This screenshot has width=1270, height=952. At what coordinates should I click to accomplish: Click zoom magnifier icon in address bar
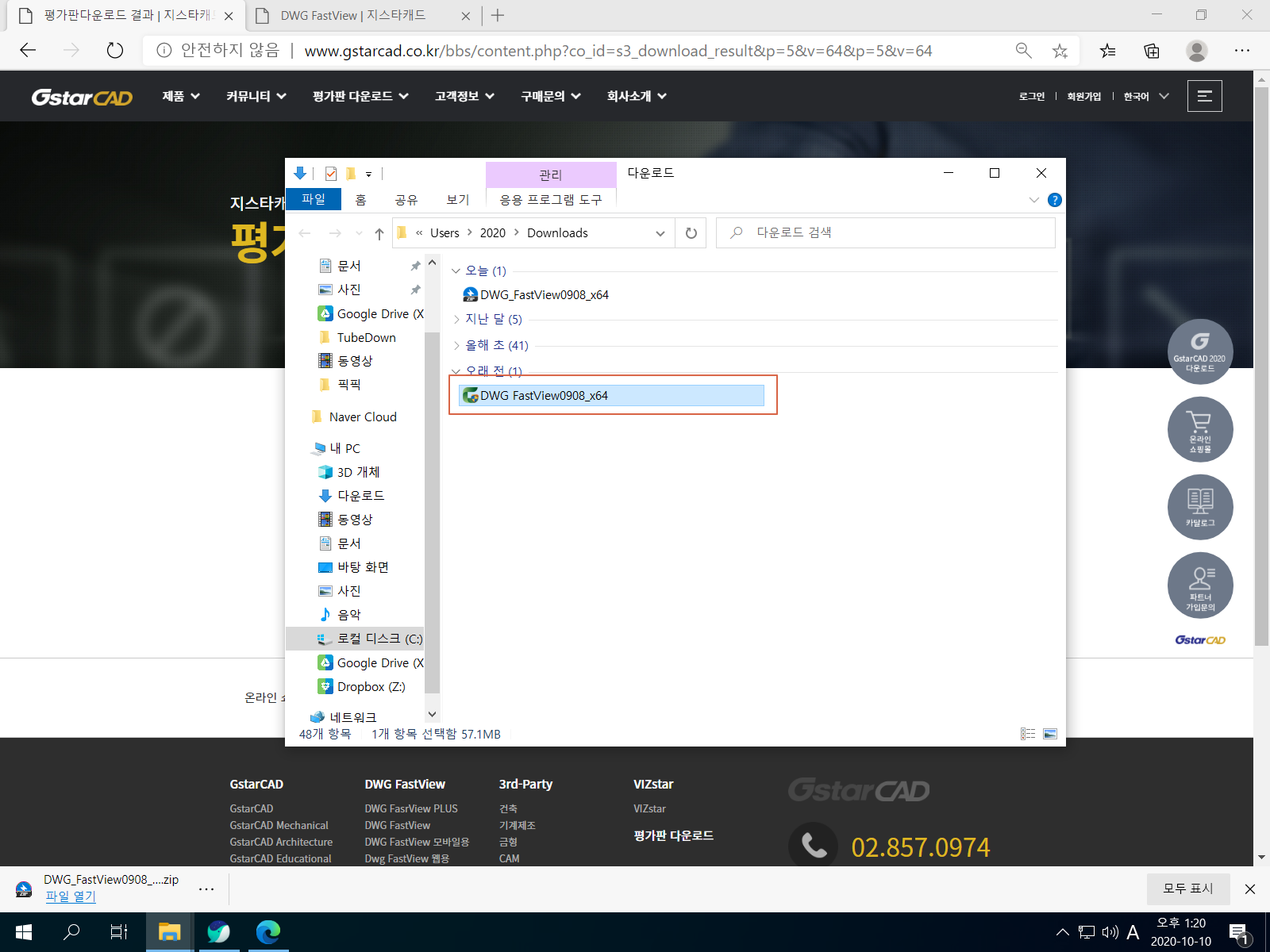point(1023,51)
